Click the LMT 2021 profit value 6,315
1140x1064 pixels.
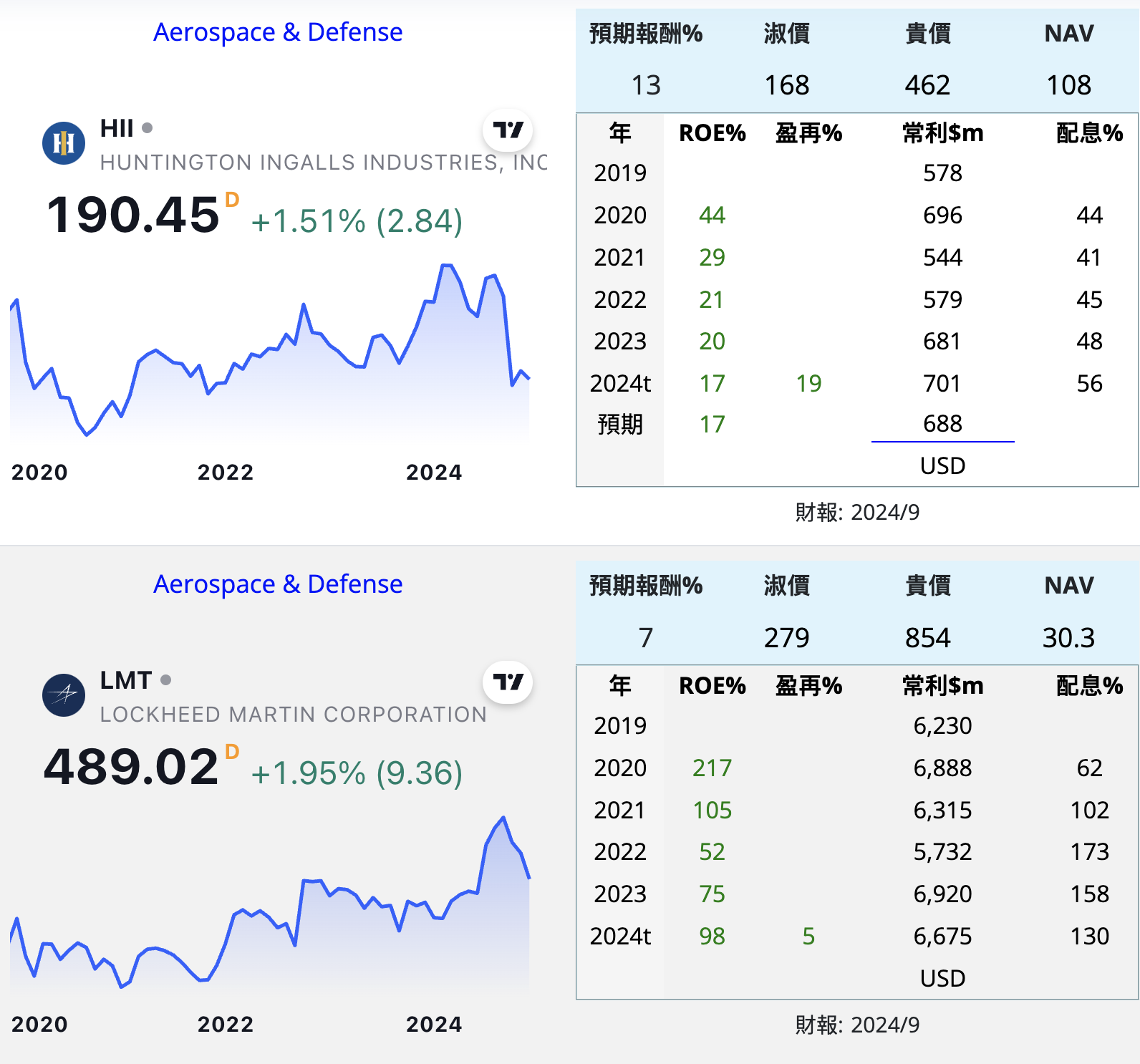tap(942, 810)
